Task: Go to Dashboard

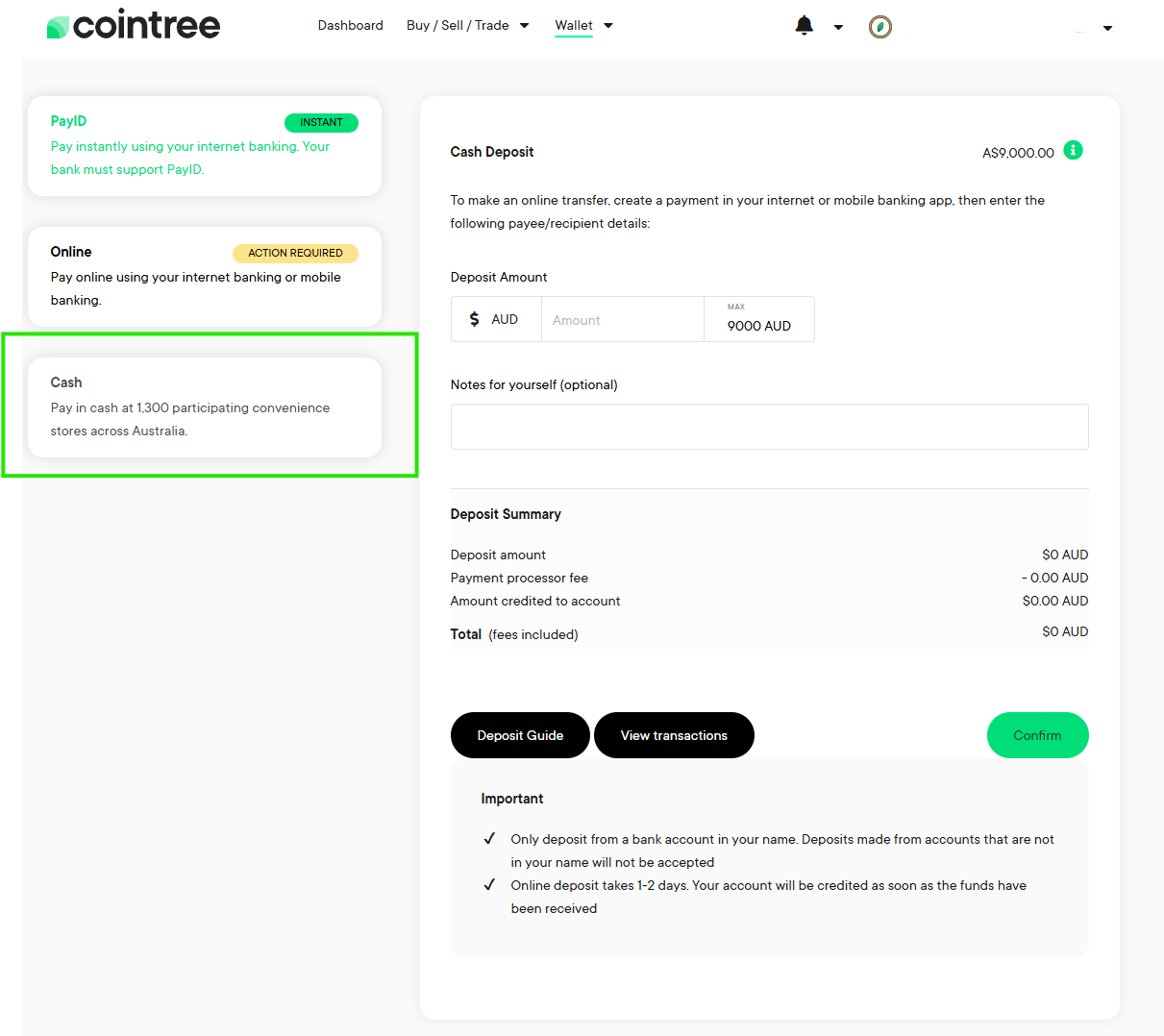Action: (351, 26)
